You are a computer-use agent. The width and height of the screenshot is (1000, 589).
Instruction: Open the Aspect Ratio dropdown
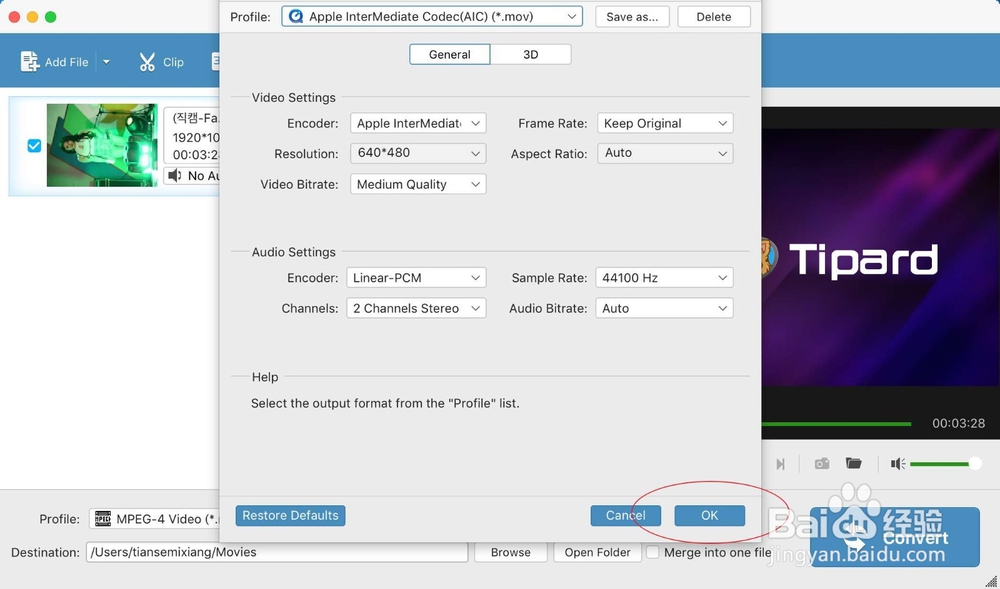[x=665, y=153]
